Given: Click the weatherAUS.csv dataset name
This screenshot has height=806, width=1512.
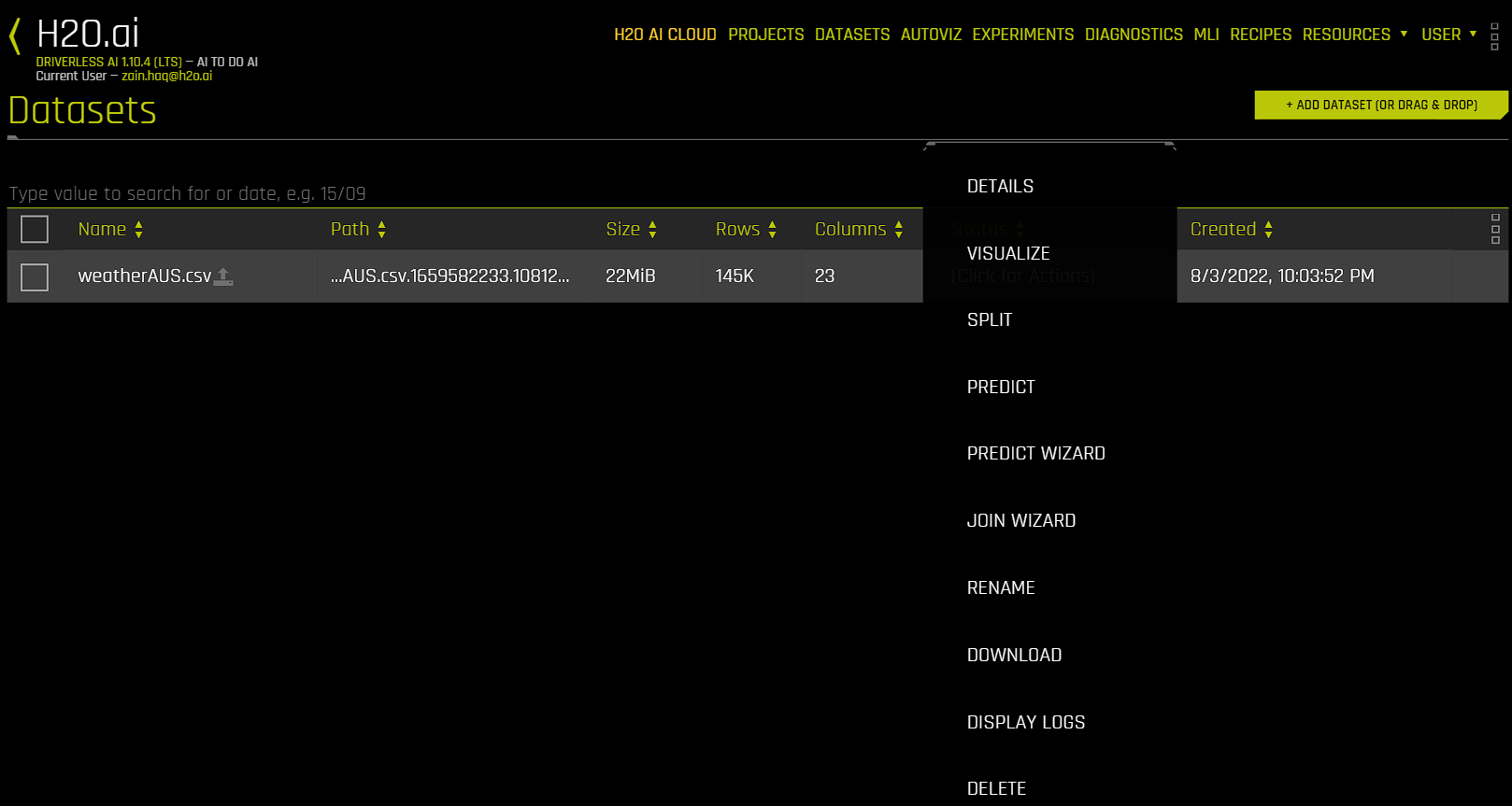Looking at the screenshot, I should pyautogui.click(x=145, y=276).
